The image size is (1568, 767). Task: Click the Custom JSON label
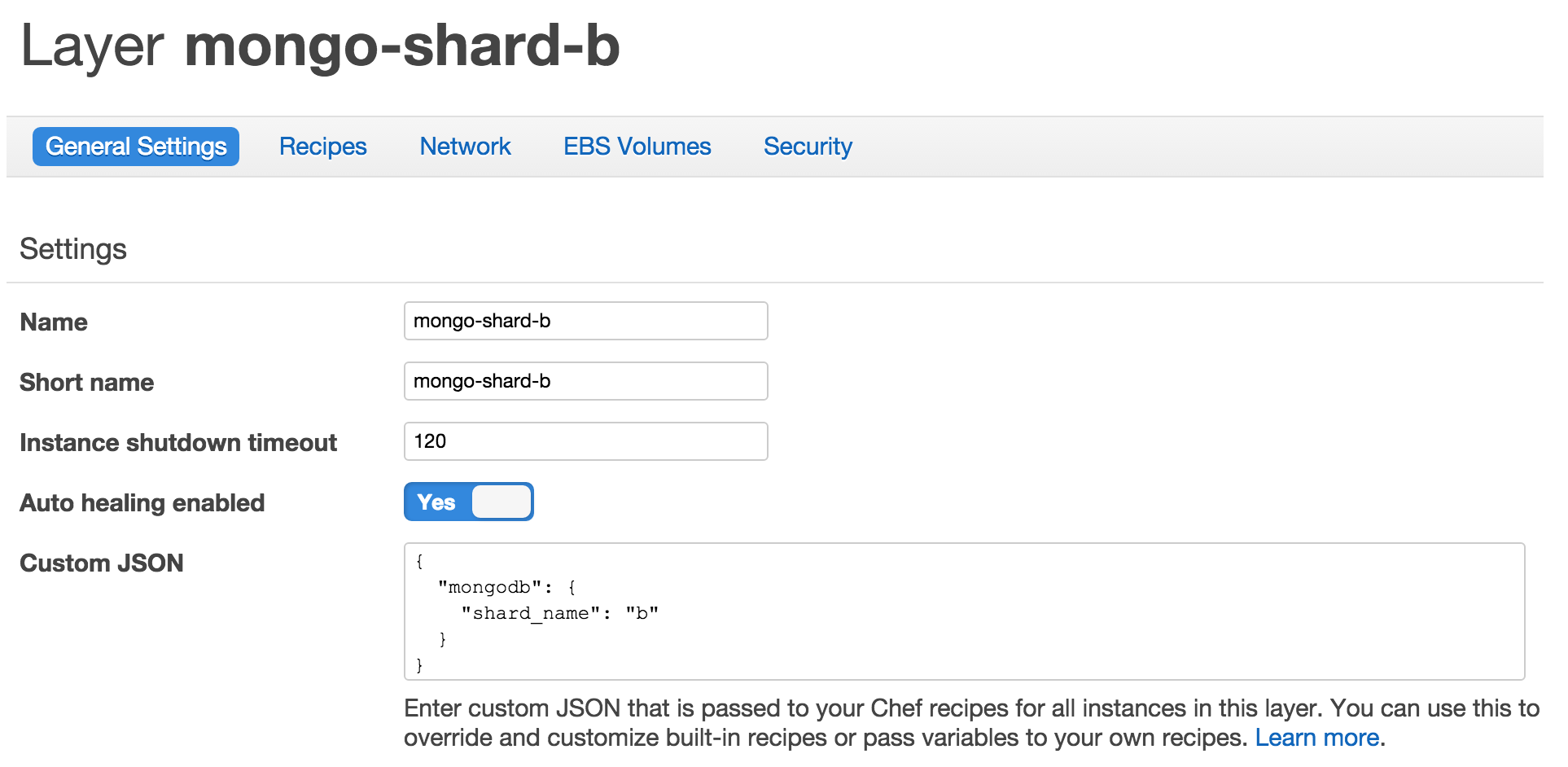point(101,563)
